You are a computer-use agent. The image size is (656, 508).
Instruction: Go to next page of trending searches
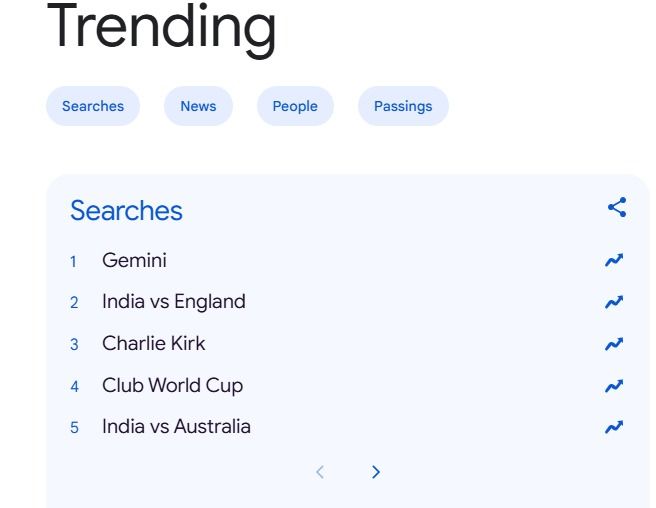[376, 472]
